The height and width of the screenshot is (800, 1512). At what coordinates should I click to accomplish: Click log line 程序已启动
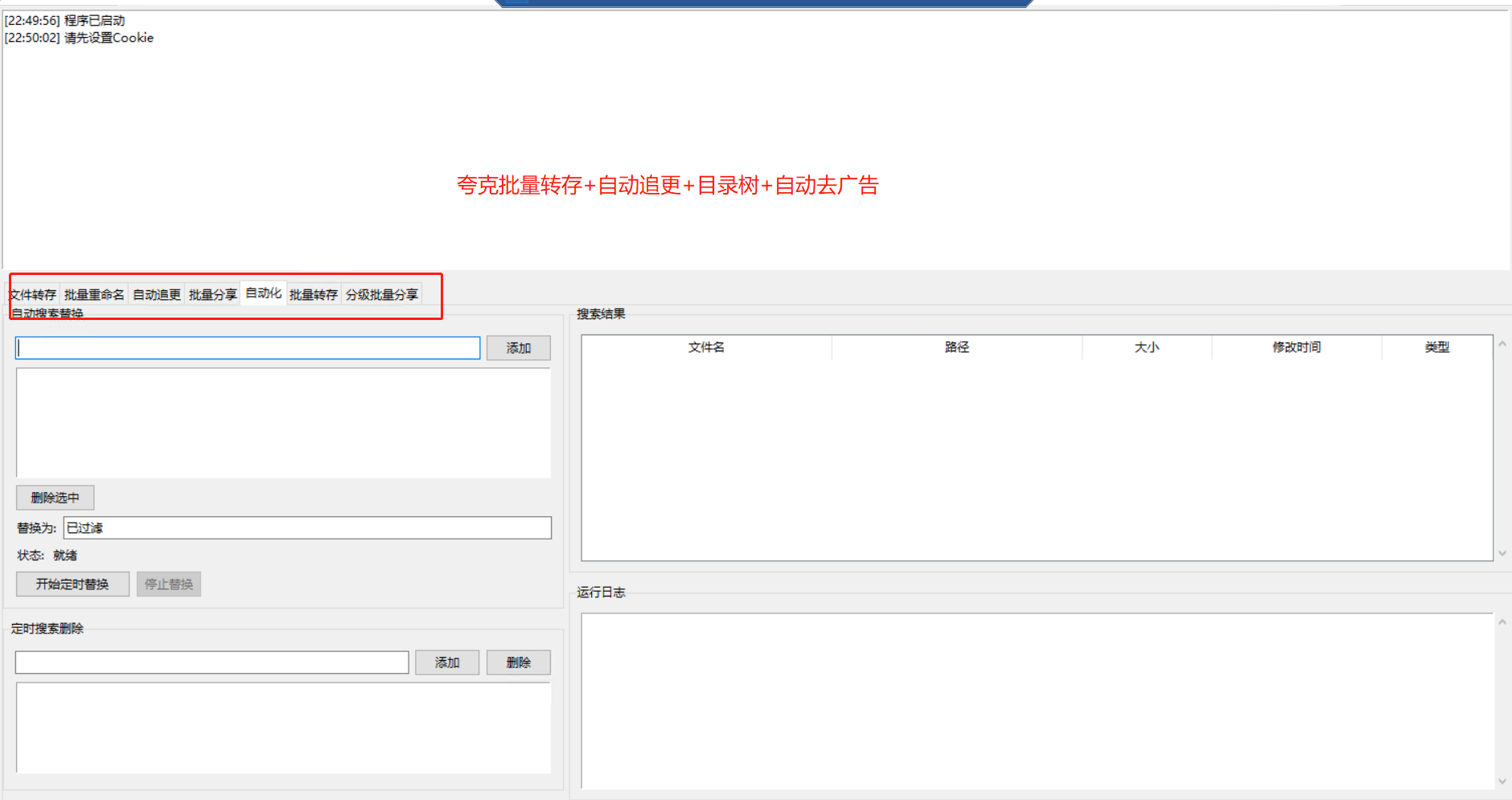pos(64,21)
